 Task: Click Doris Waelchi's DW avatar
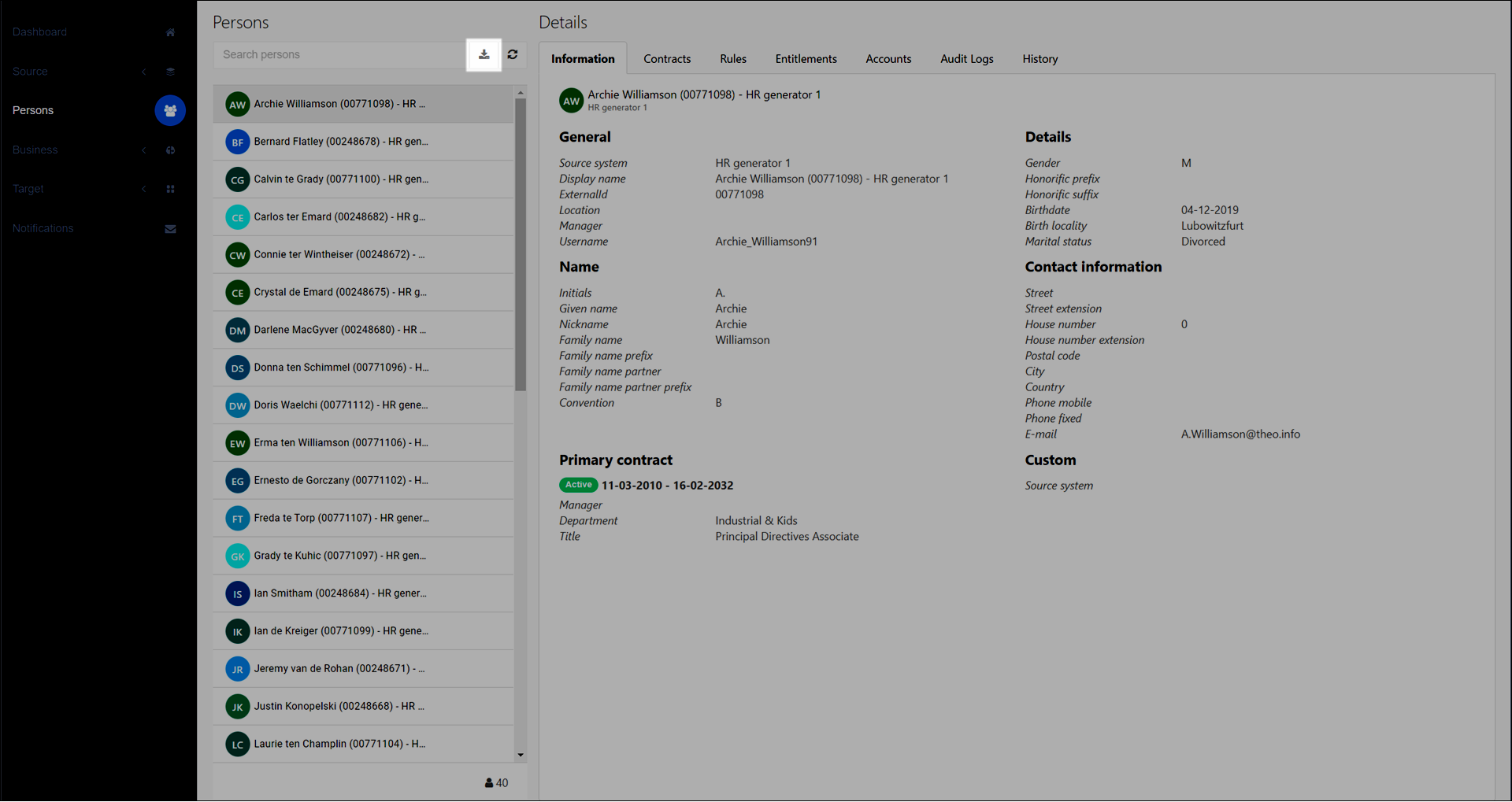pyautogui.click(x=237, y=406)
